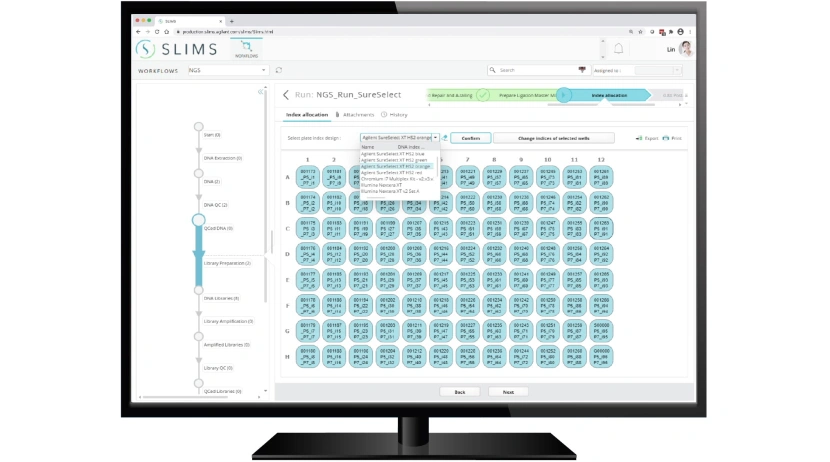This screenshot has width=830, height=462.
Task: Click the play circle on Index allocation step
Action: tap(564, 95)
